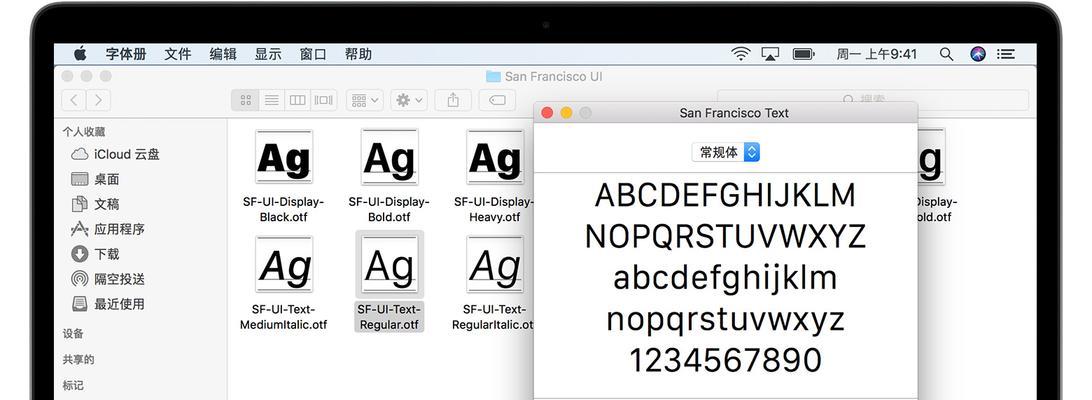The image size is (1092, 400).
Task: Go forward in Finder window
Action: [x=98, y=100]
